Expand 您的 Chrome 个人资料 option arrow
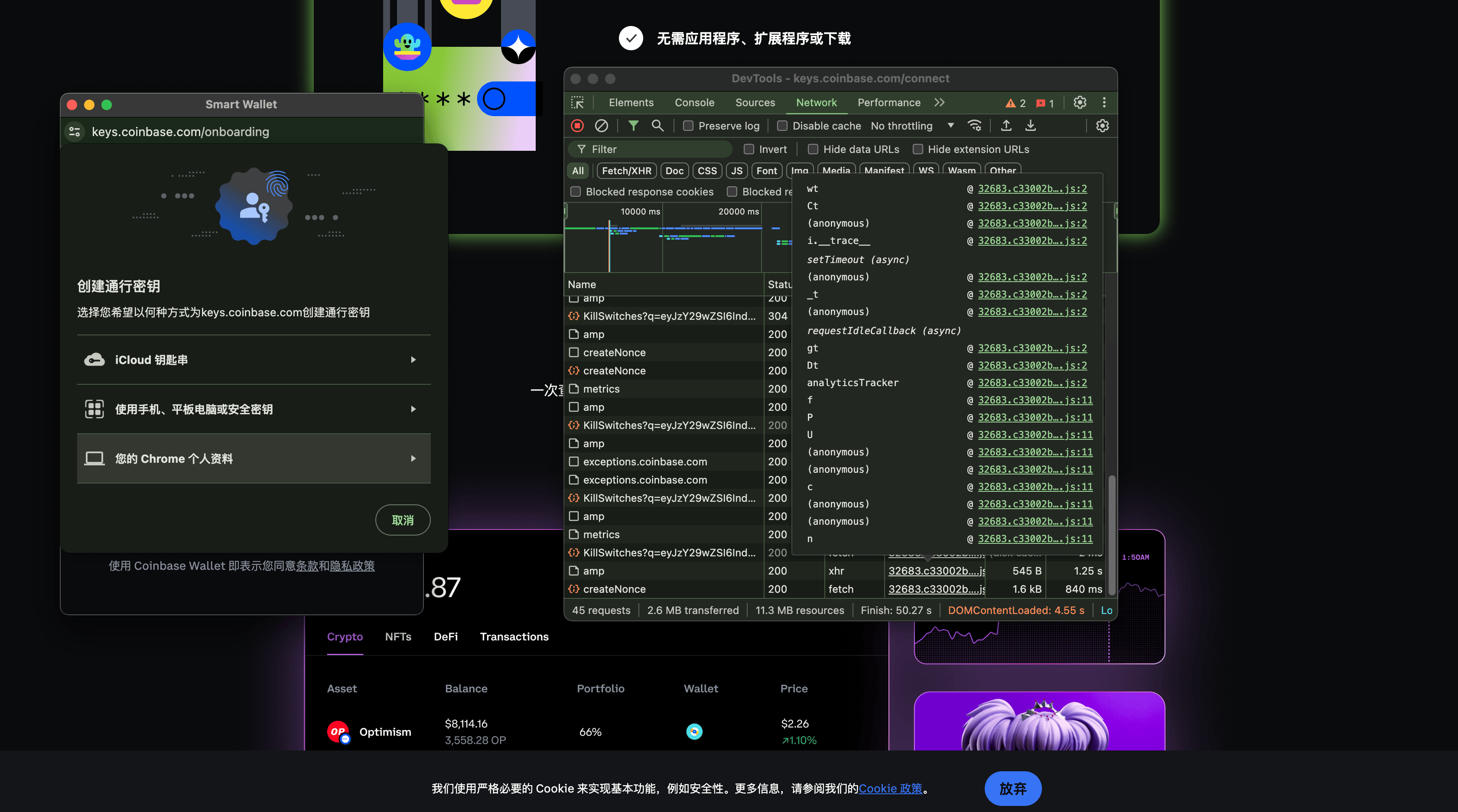This screenshot has width=1458, height=812. [x=413, y=458]
